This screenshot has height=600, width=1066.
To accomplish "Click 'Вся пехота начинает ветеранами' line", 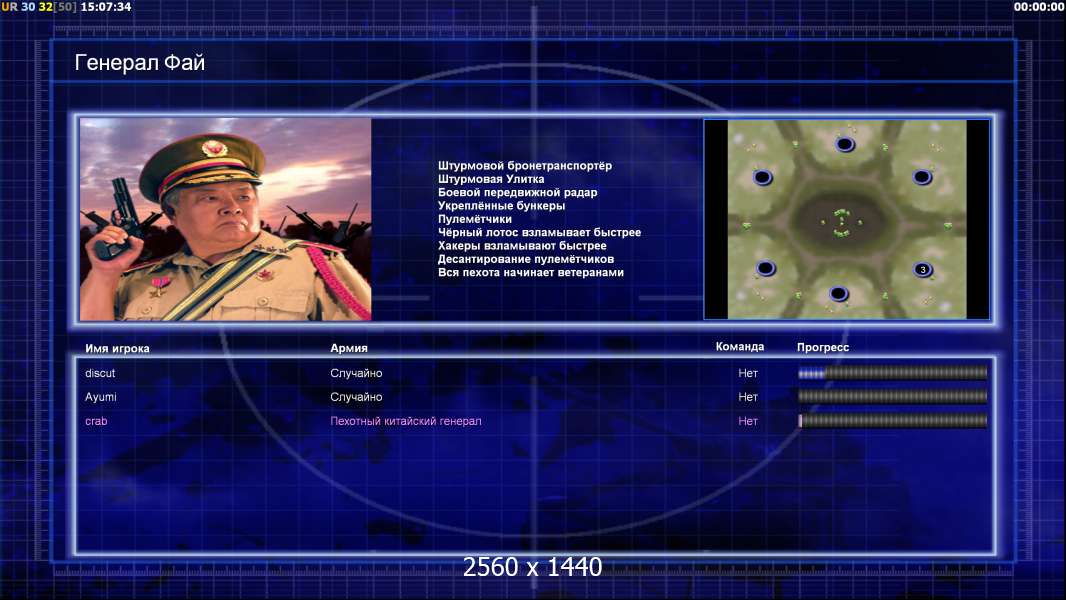I will pos(530,272).
